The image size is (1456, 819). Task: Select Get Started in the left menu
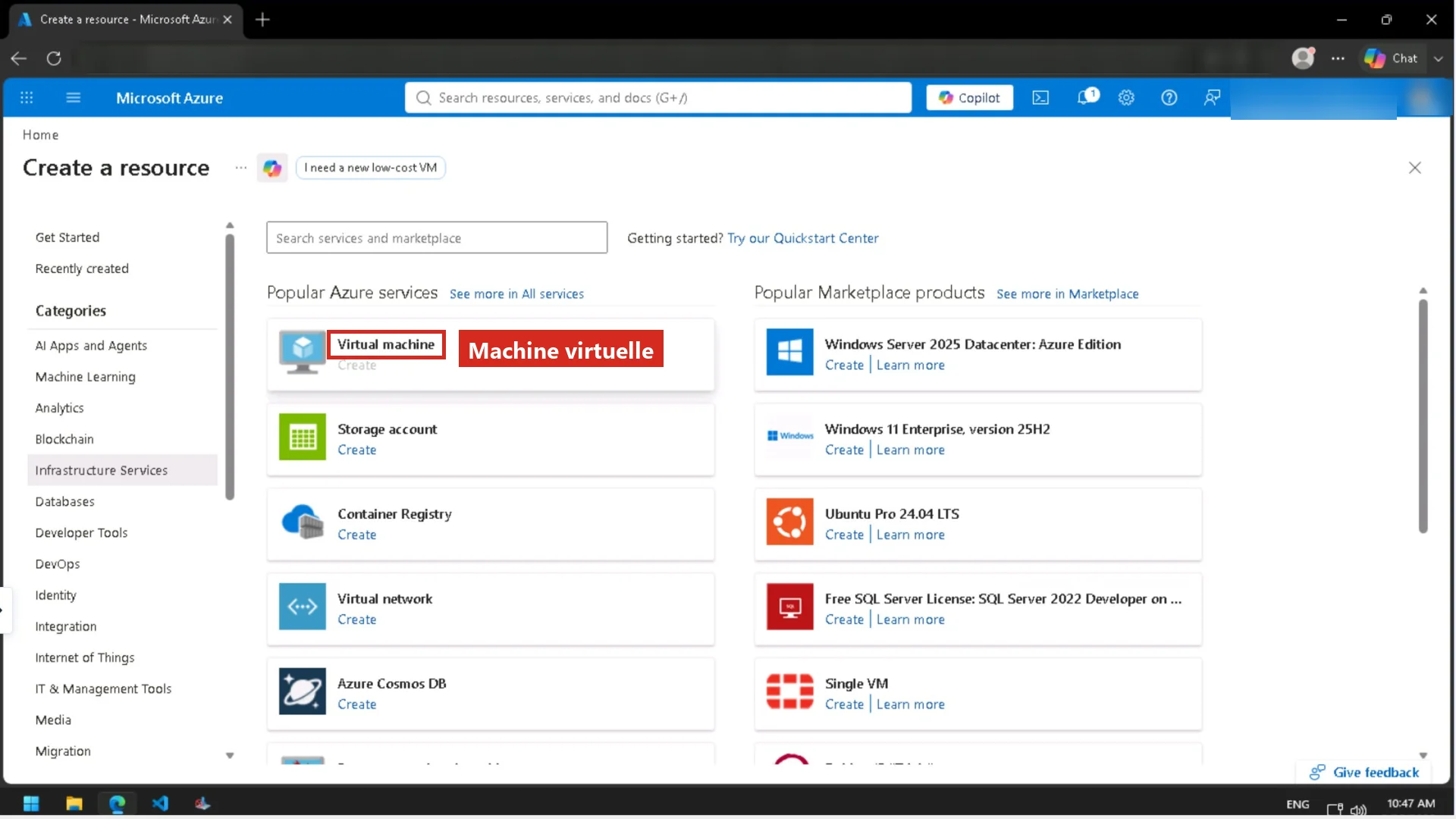click(67, 237)
